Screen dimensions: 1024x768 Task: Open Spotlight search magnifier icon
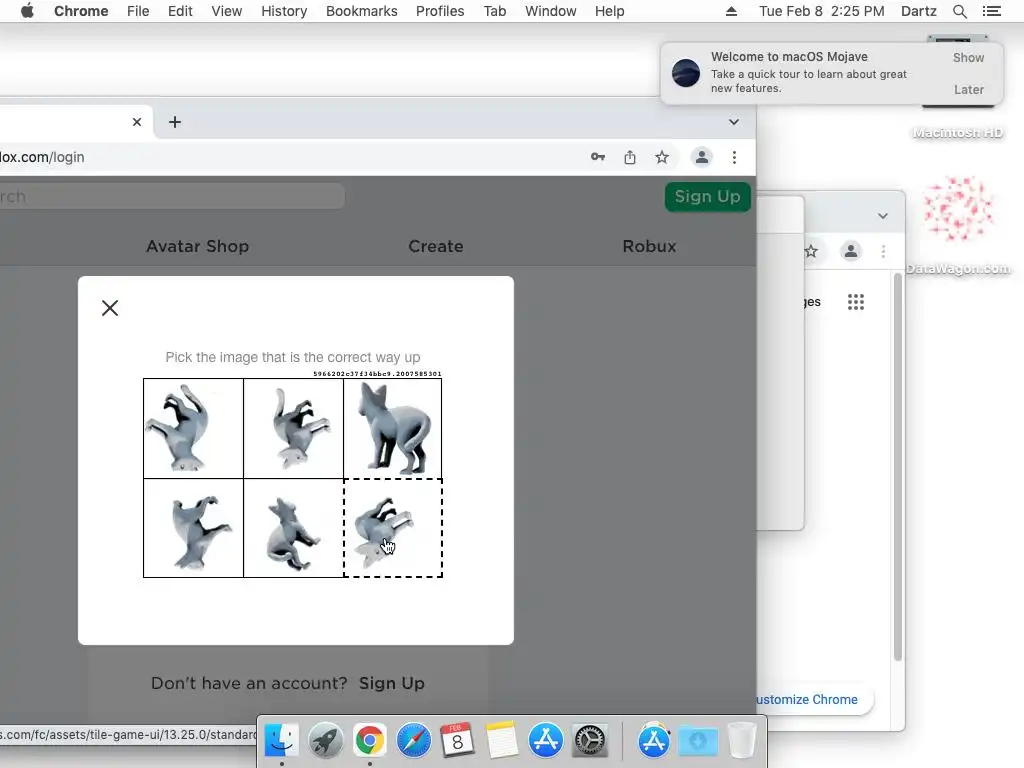click(959, 11)
